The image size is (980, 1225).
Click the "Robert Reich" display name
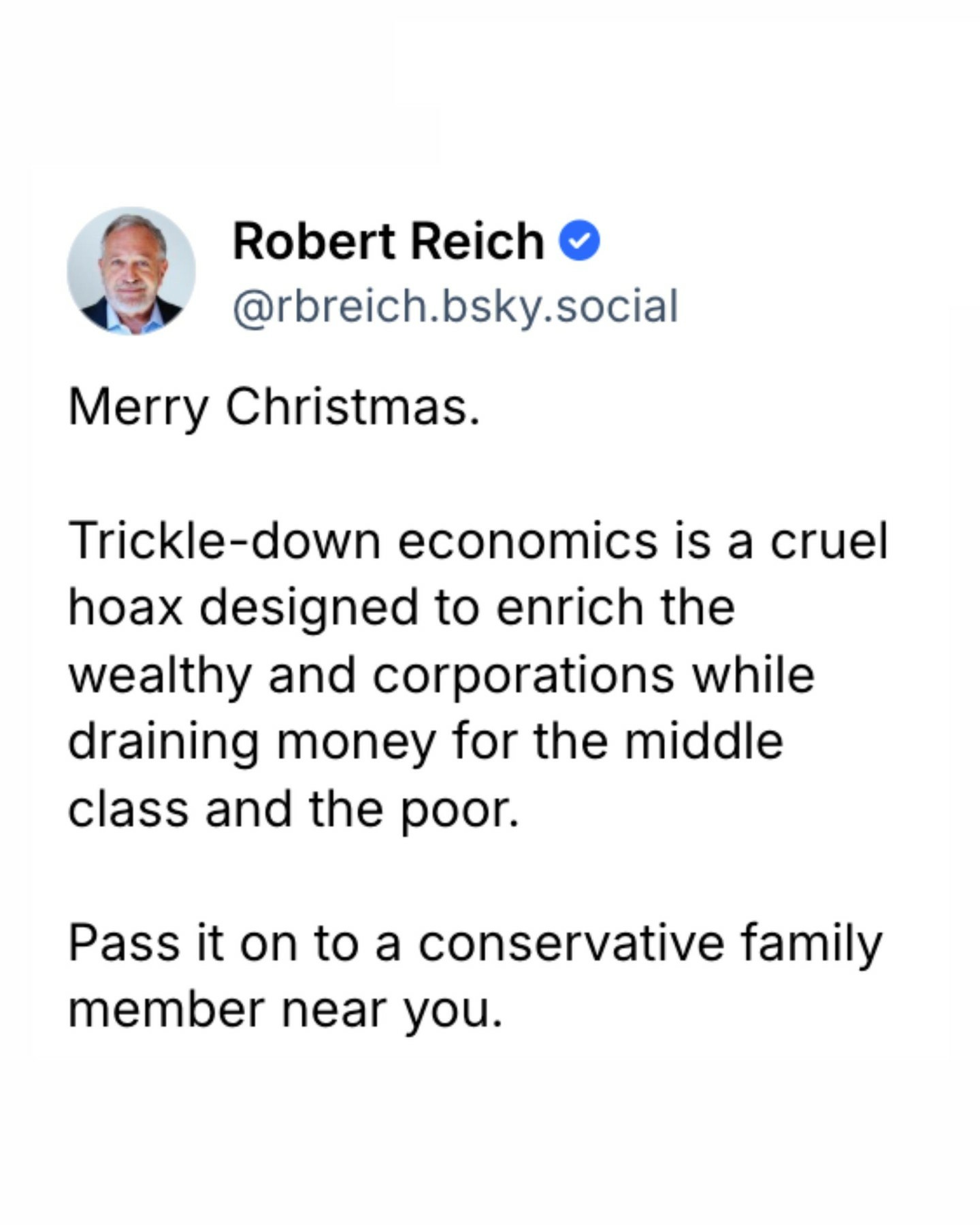tap(388, 242)
